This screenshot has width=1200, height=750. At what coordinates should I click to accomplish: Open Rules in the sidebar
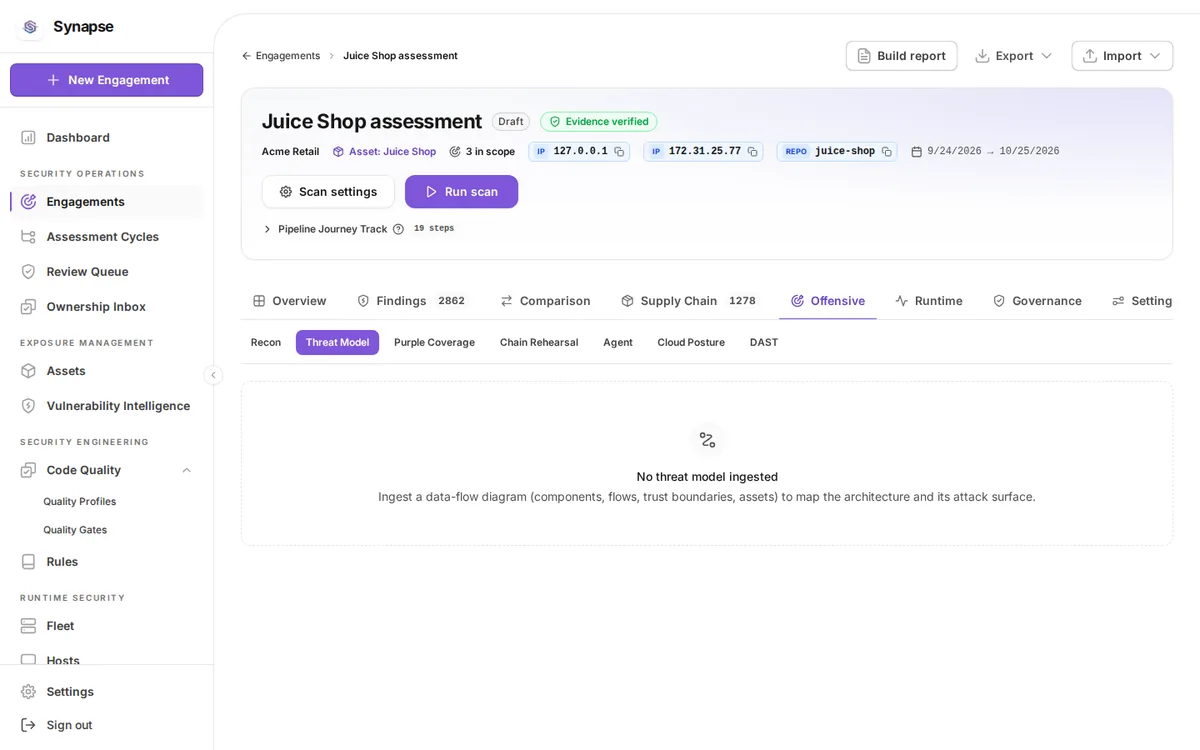click(x=106, y=561)
